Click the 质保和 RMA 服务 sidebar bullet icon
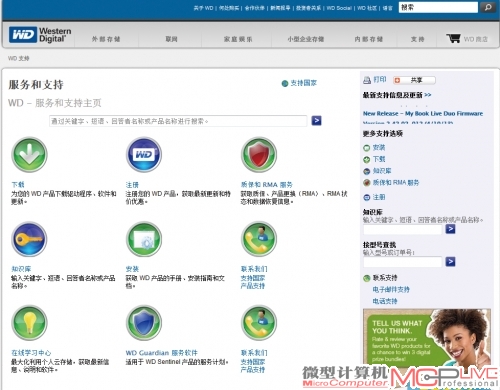 (367, 183)
